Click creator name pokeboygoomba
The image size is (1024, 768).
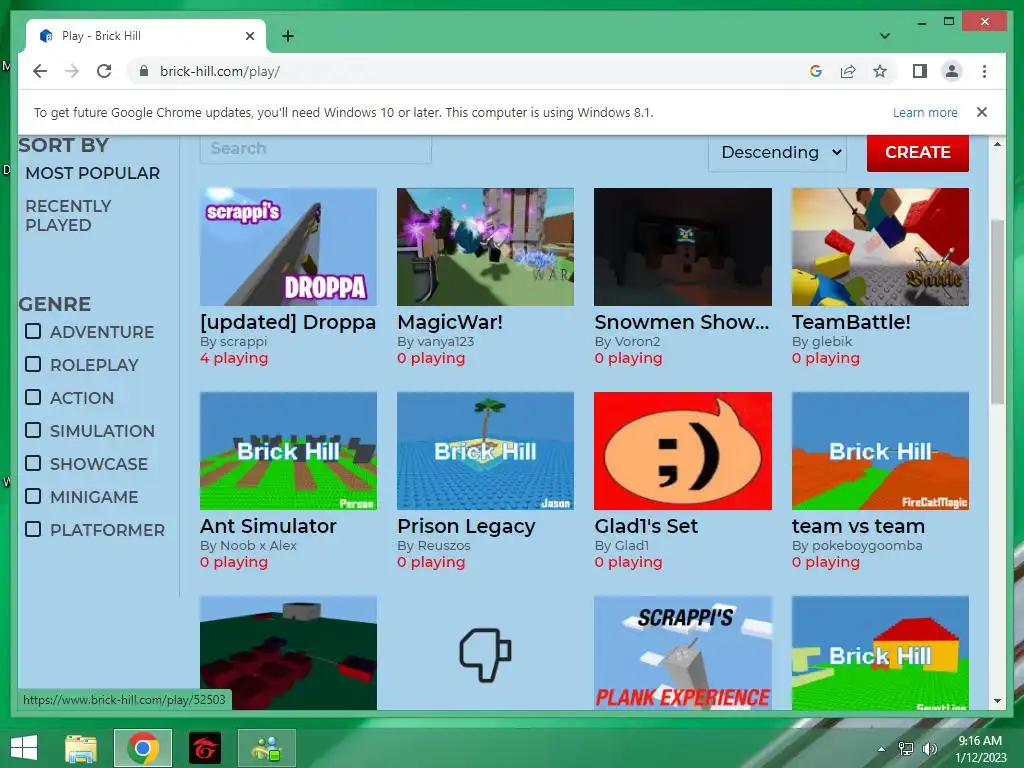[867, 545]
